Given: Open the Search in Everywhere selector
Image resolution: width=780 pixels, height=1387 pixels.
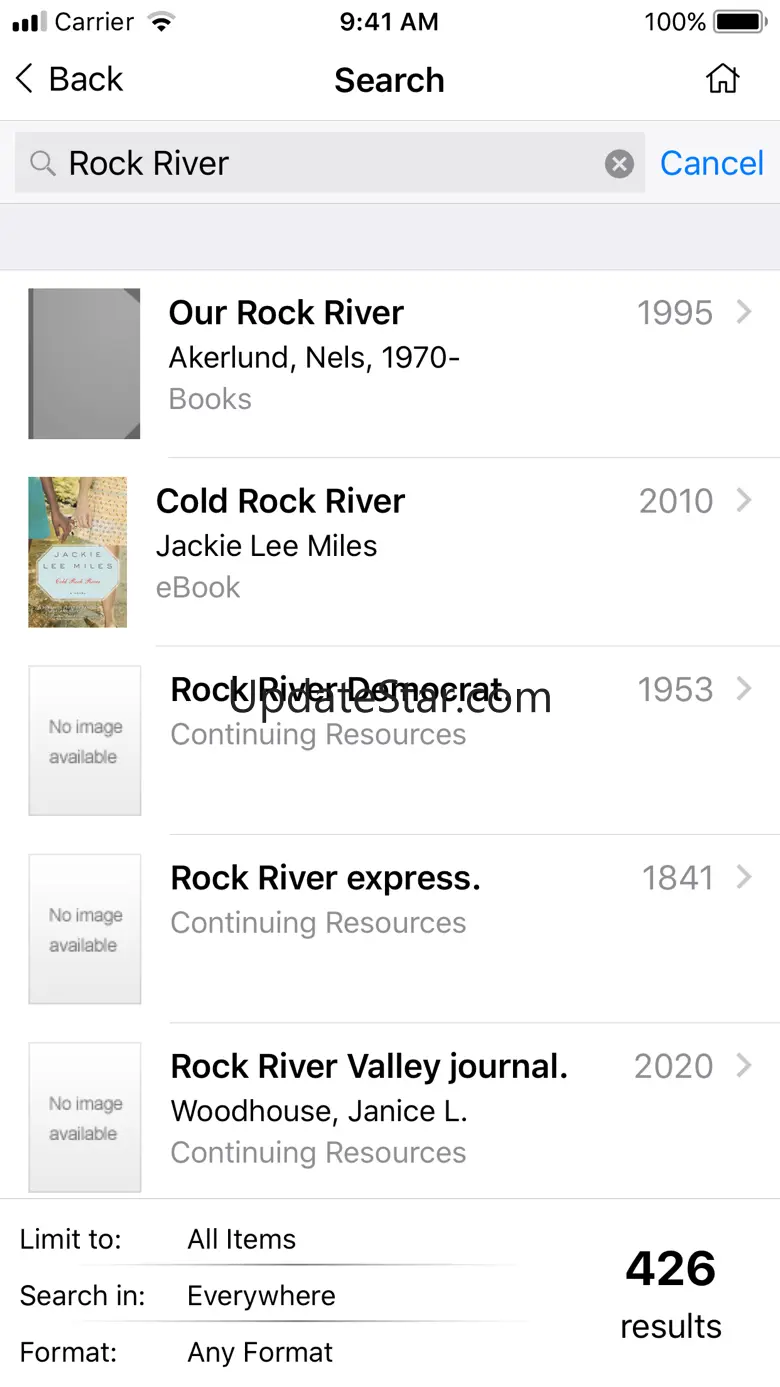Looking at the screenshot, I should coord(261,1296).
